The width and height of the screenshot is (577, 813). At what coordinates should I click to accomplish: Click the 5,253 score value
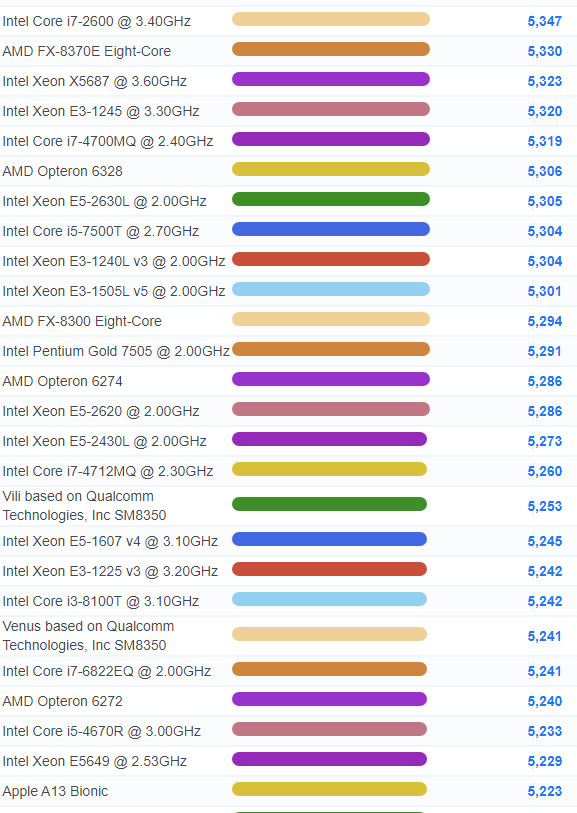544,506
